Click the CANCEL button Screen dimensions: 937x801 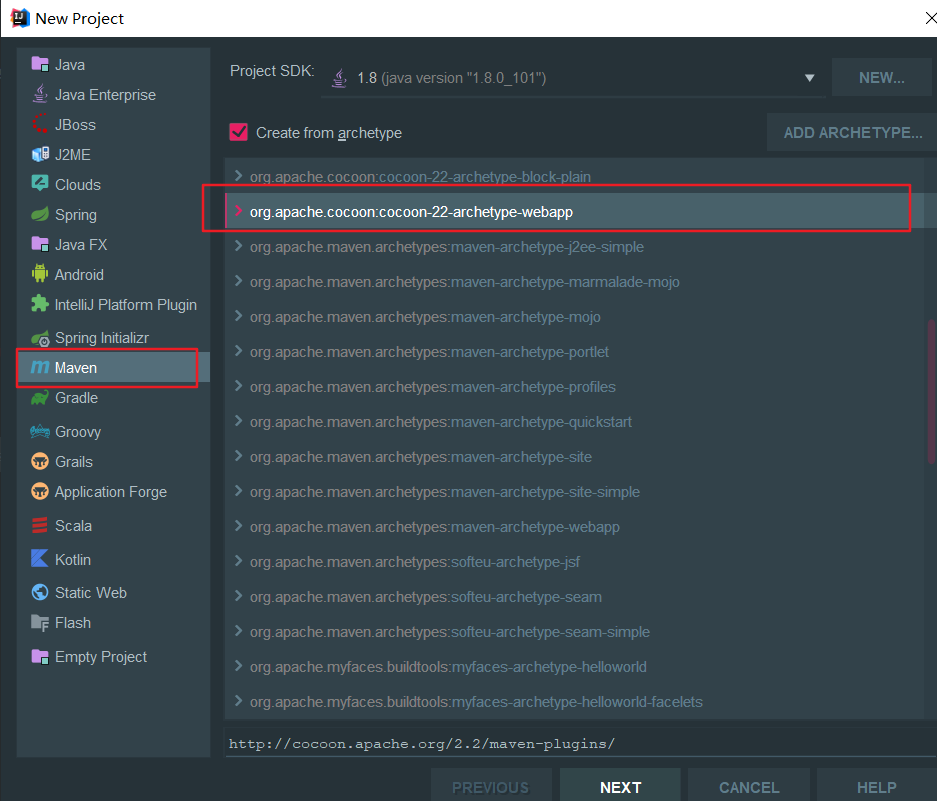[x=749, y=785]
